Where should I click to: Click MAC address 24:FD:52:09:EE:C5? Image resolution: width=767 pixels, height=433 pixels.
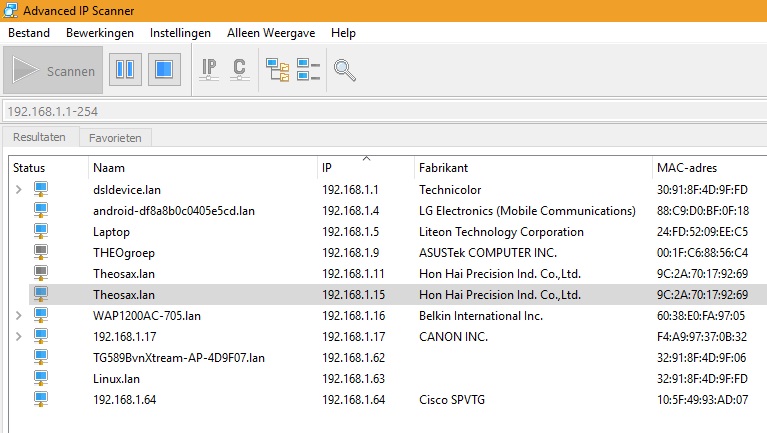pos(702,232)
